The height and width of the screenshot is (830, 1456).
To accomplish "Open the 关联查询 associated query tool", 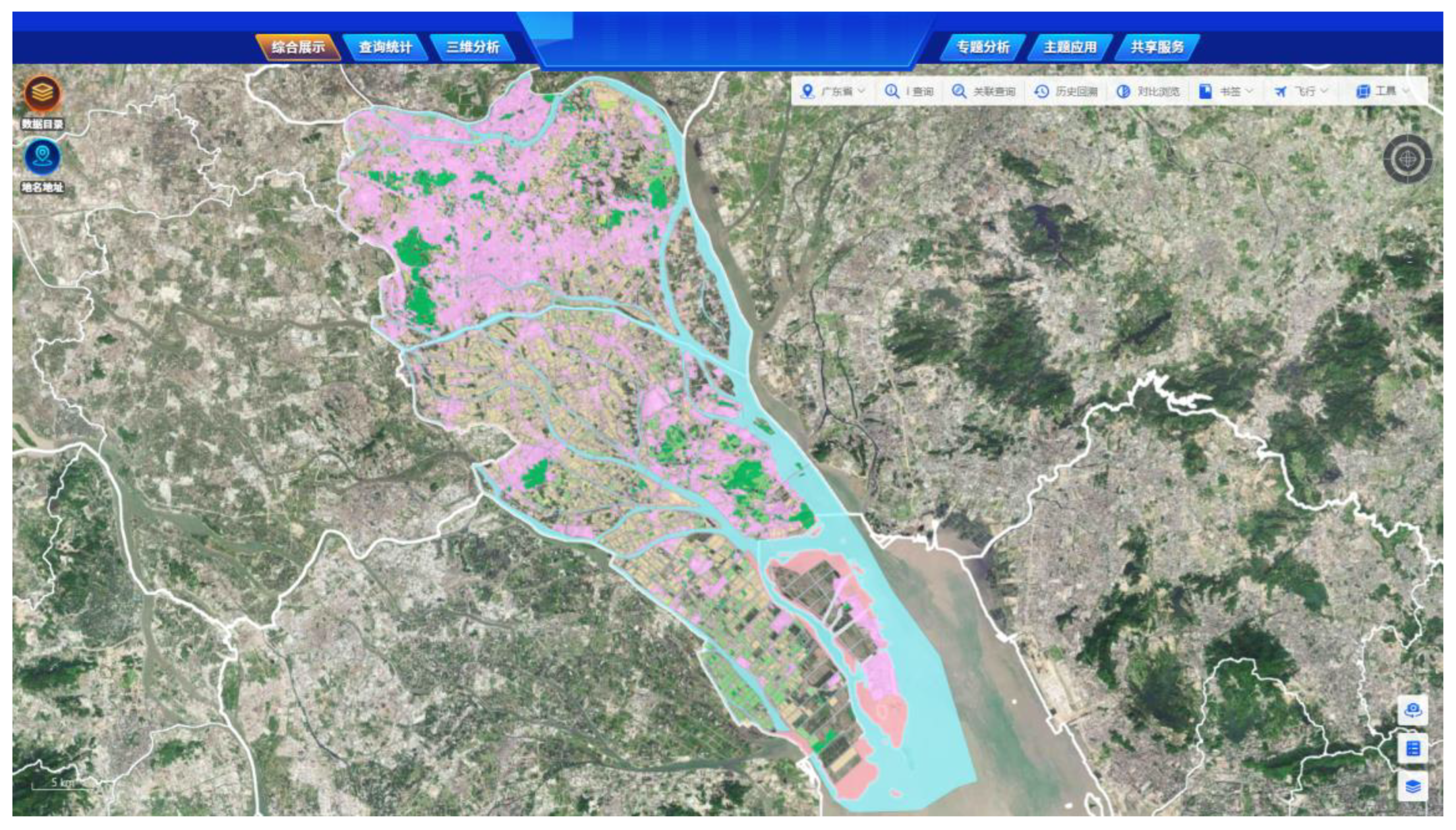I will coord(983,91).
